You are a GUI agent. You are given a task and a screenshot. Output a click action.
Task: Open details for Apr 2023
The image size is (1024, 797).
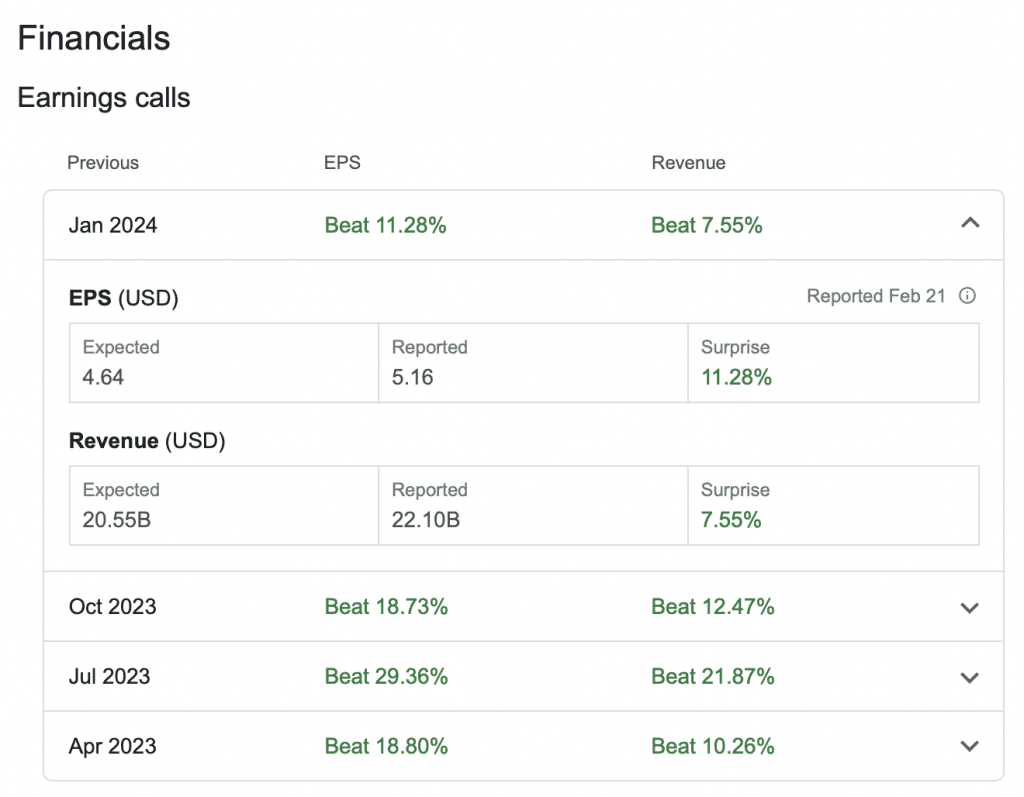[109, 746]
